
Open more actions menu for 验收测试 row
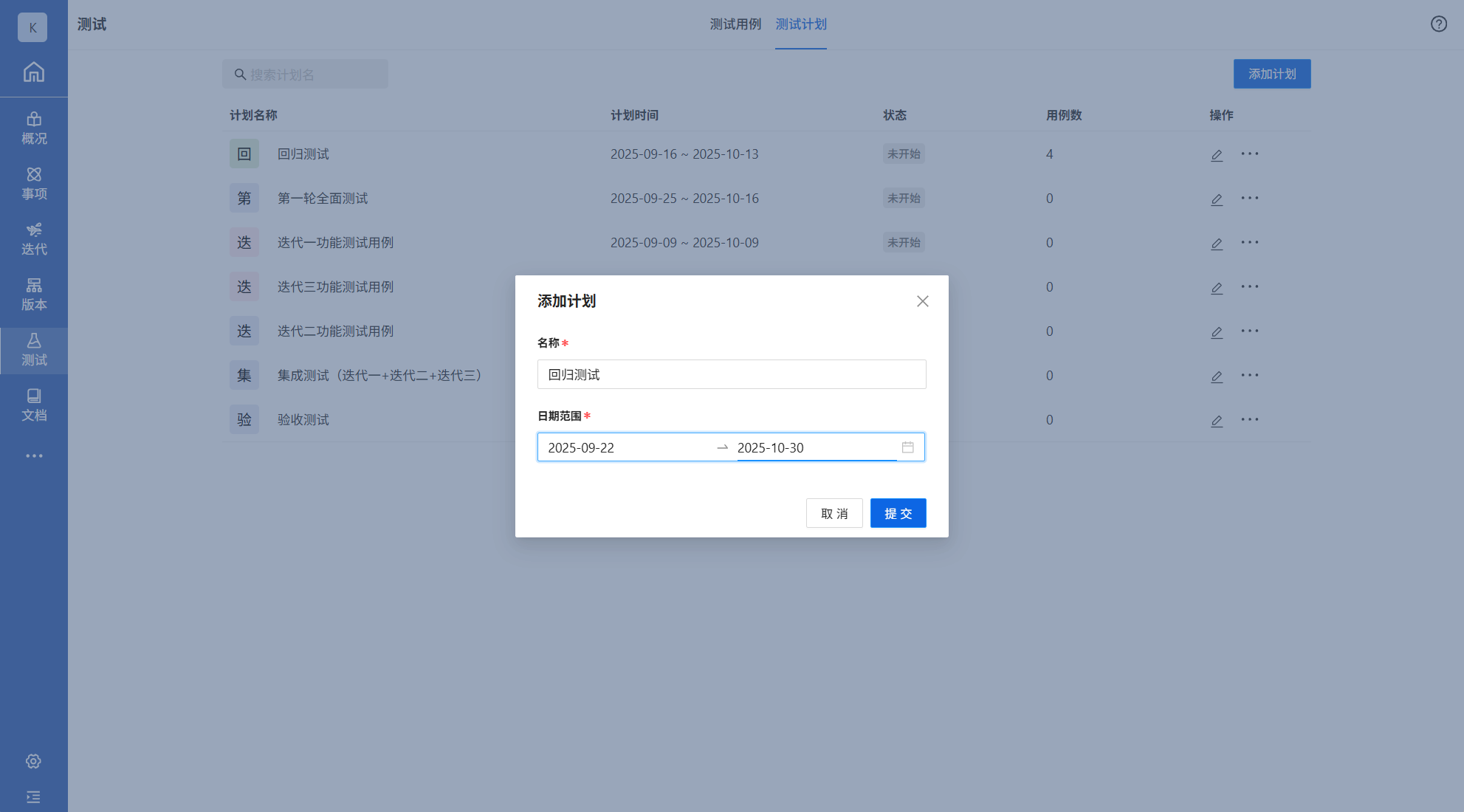pyautogui.click(x=1249, y=419)
